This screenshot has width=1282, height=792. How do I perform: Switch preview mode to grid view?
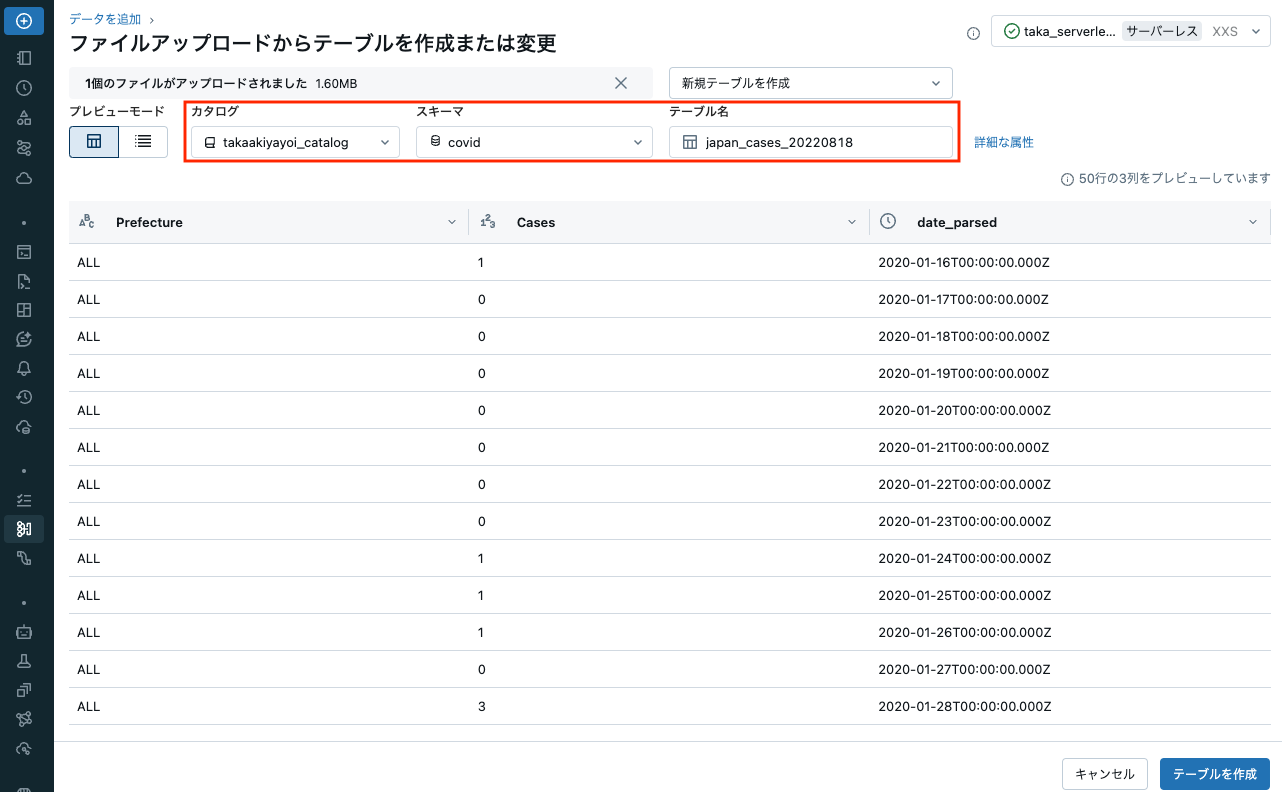(x=93, y=141)
